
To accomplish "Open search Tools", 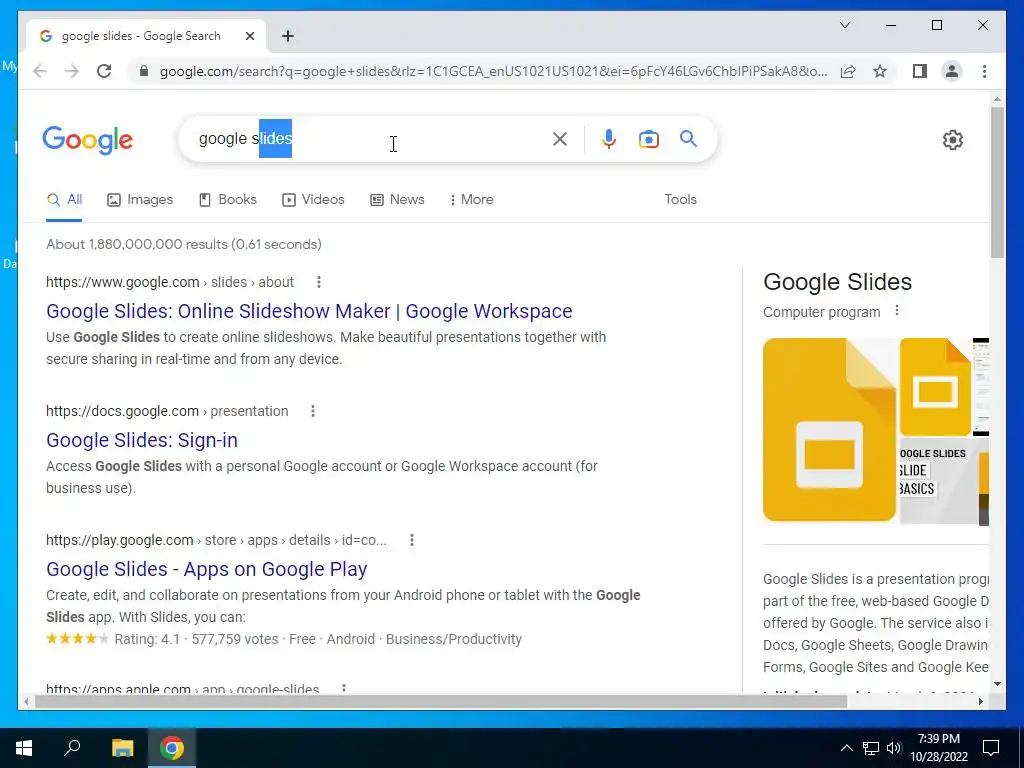I will 680,199.
